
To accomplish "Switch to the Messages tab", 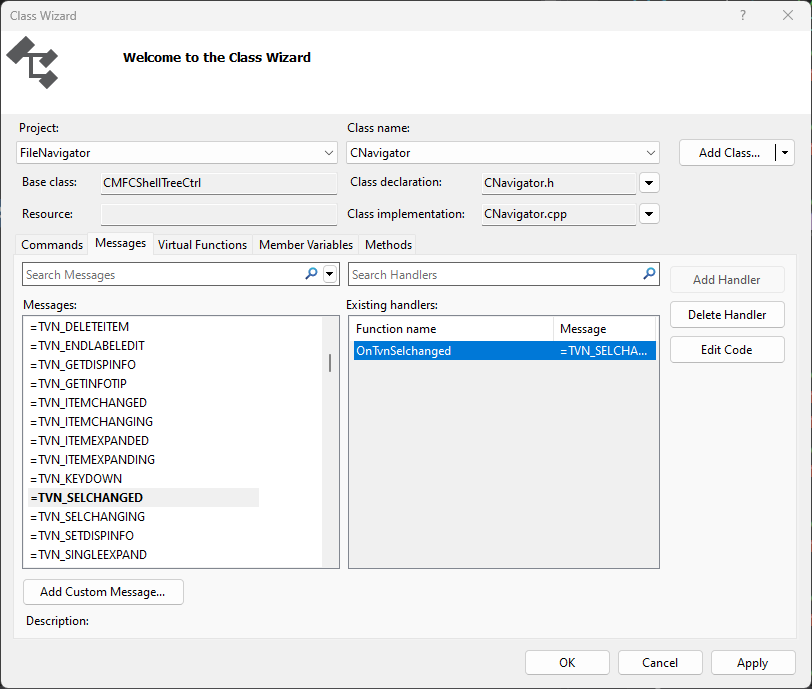I will (121, 243).
